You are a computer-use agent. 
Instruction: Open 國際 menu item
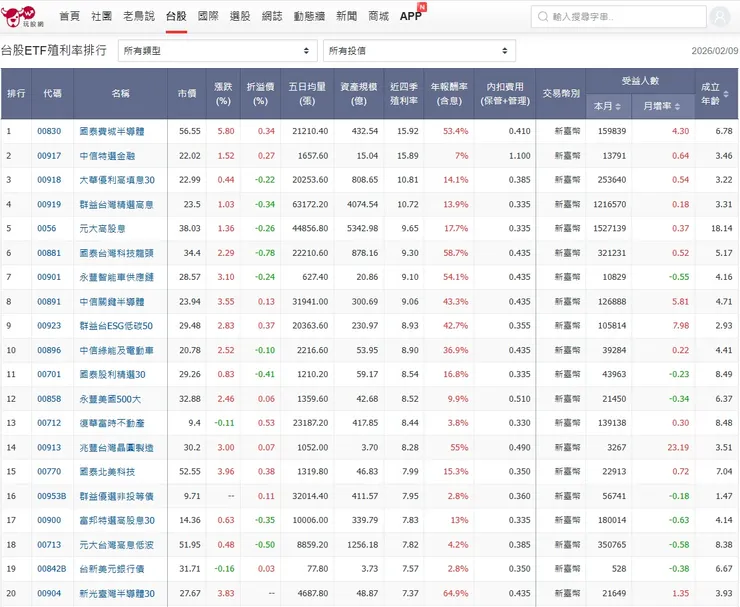pyautogui.click(x=208, y=17)
